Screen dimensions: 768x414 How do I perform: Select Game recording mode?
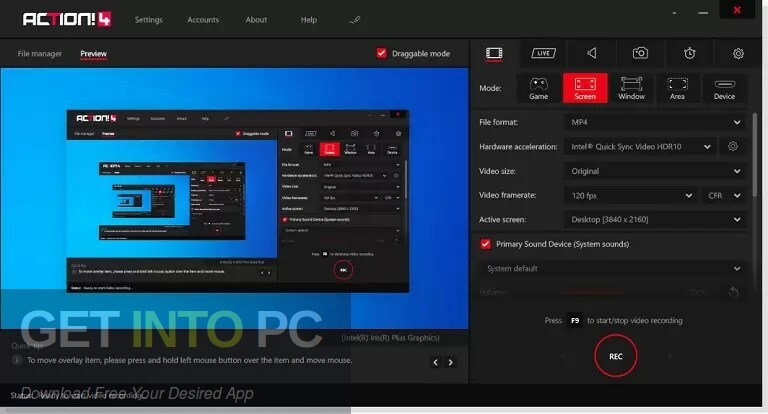(538, 88)
